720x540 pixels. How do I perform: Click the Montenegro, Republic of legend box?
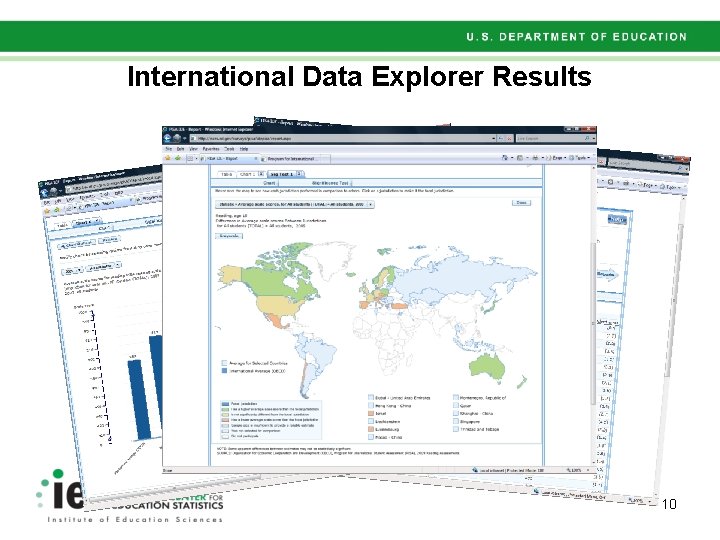tap(456, 398)
